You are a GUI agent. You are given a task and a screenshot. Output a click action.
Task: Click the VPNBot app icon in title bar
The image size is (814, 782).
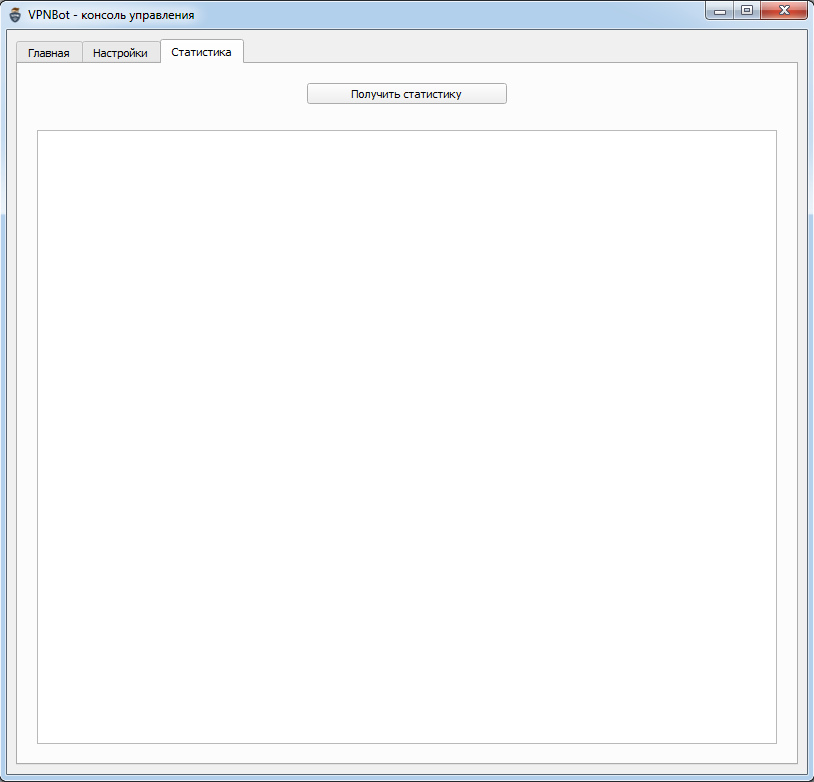pyautogui.click(x=15, y=15)
